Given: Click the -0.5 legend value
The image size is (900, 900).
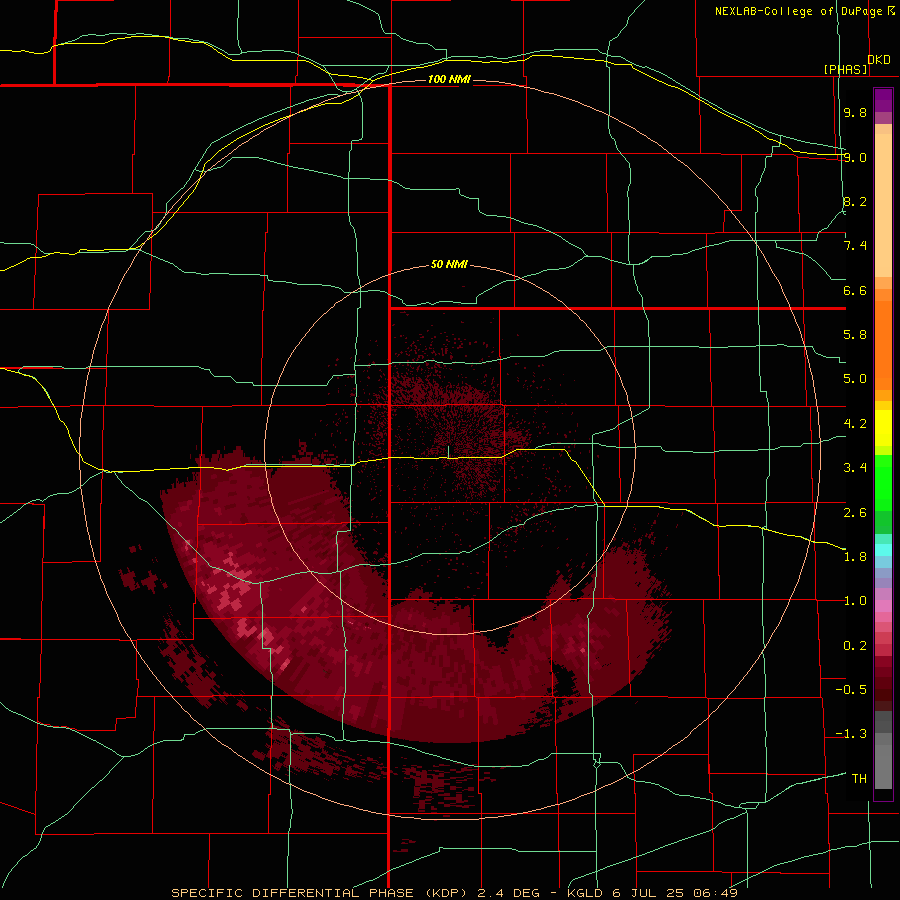Looking at the screenshot, I should click(851, 690).
